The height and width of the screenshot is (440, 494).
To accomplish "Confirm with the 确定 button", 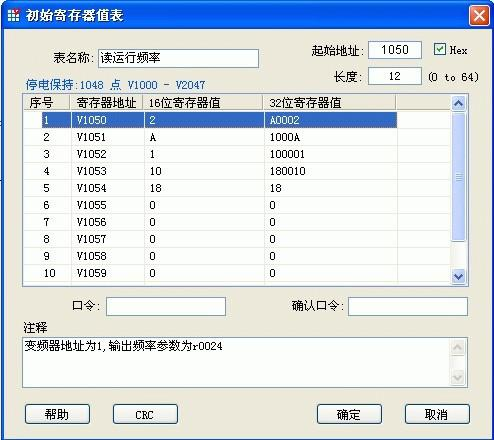I will (349, 414).
